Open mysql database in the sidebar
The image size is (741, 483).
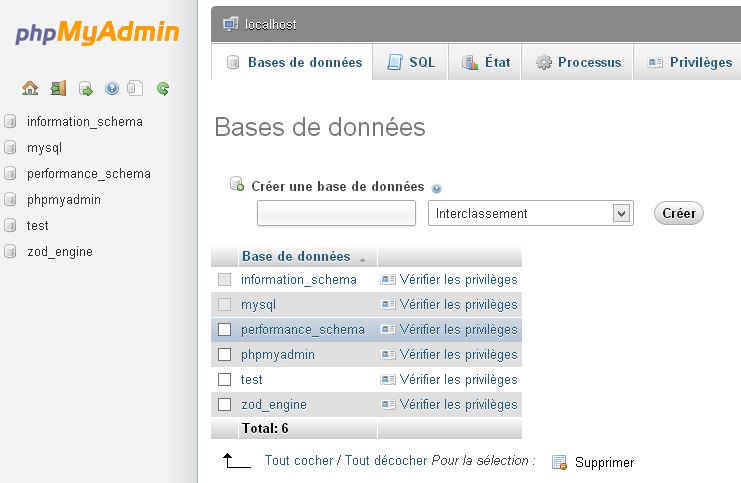[x=44, y=148]
